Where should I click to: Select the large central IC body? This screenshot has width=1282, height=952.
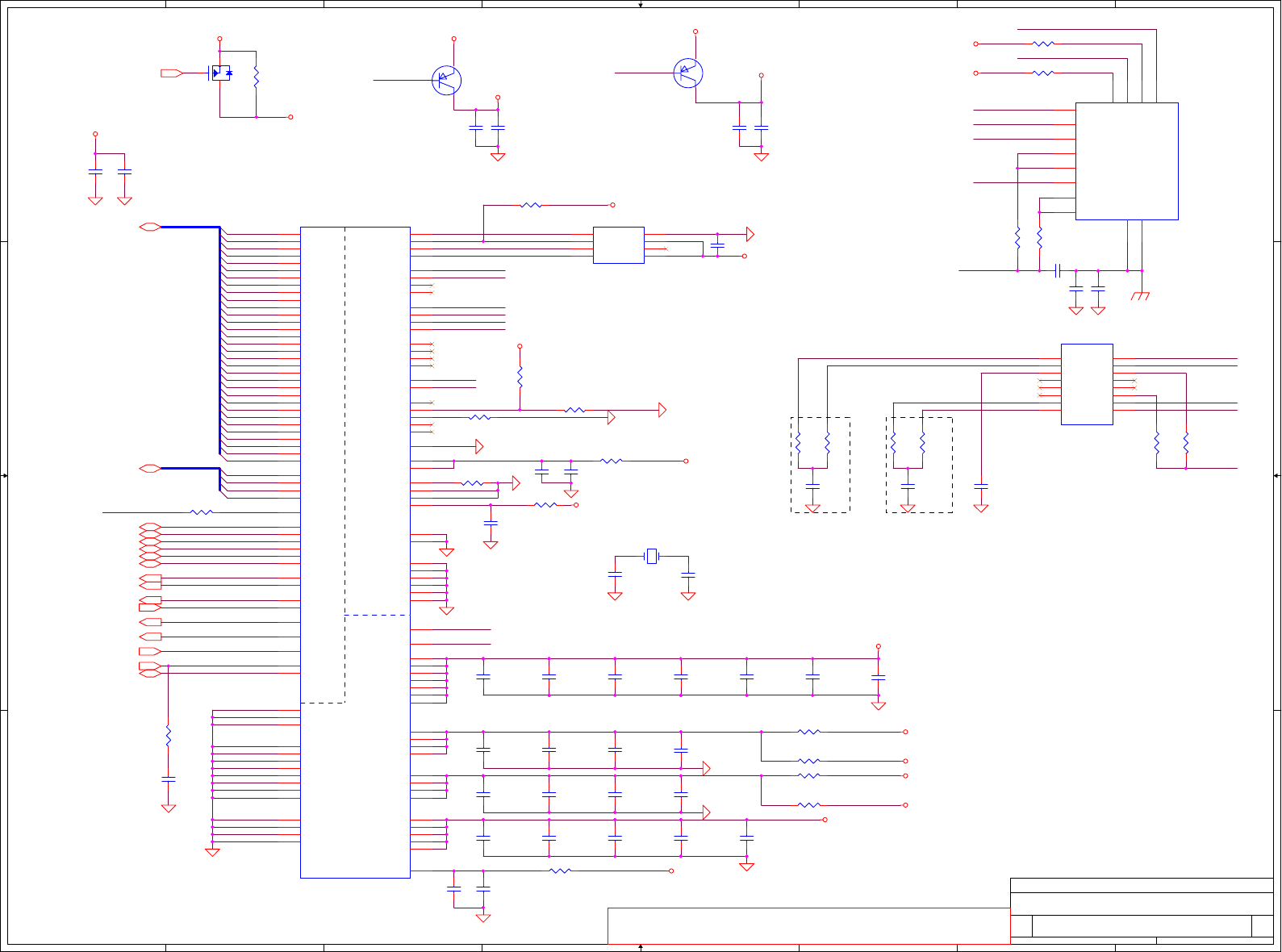click(x=355, y=552)
